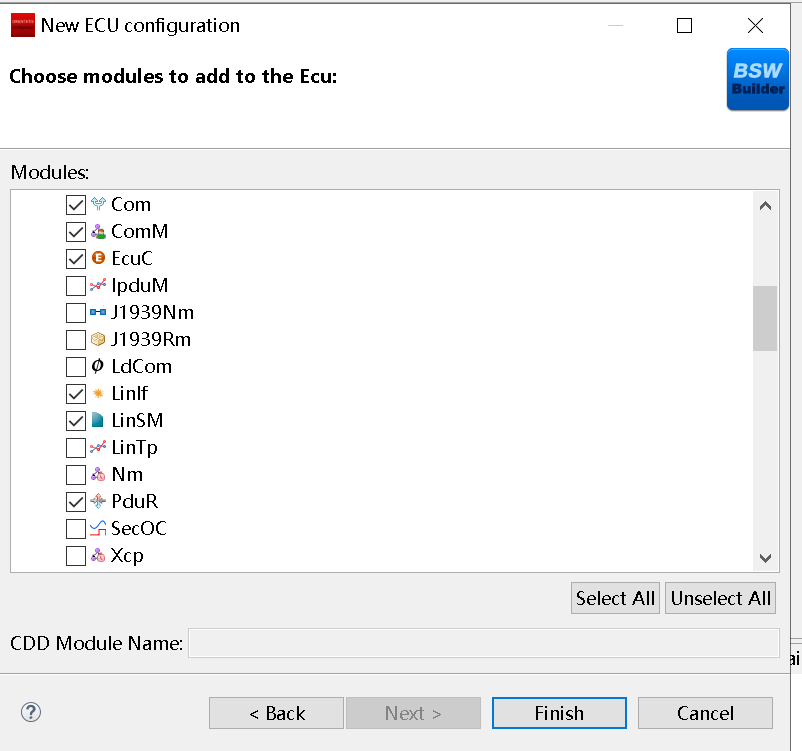
Task: Click the Finish button
Action: click(559, 713)
